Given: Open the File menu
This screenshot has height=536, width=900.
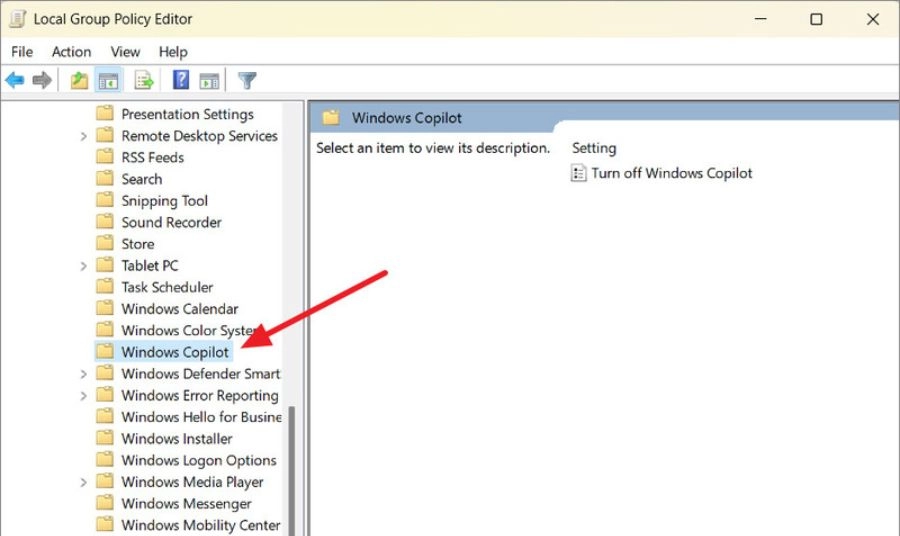Looking at the screenshot, I should pyautogui.click(x=22, y=52).
